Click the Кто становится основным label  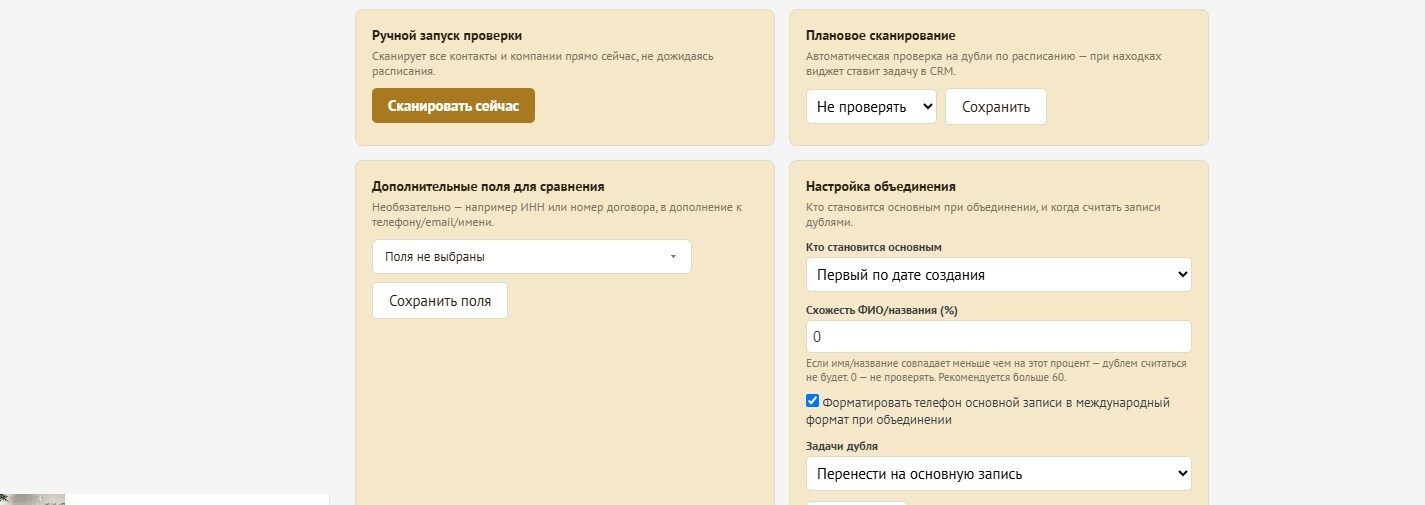(874, 247)
